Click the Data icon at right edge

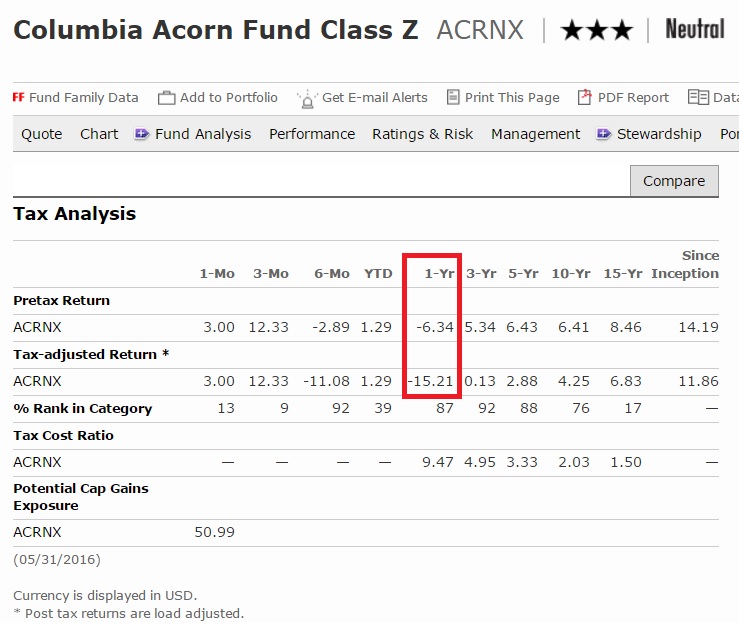coord(698,97)
